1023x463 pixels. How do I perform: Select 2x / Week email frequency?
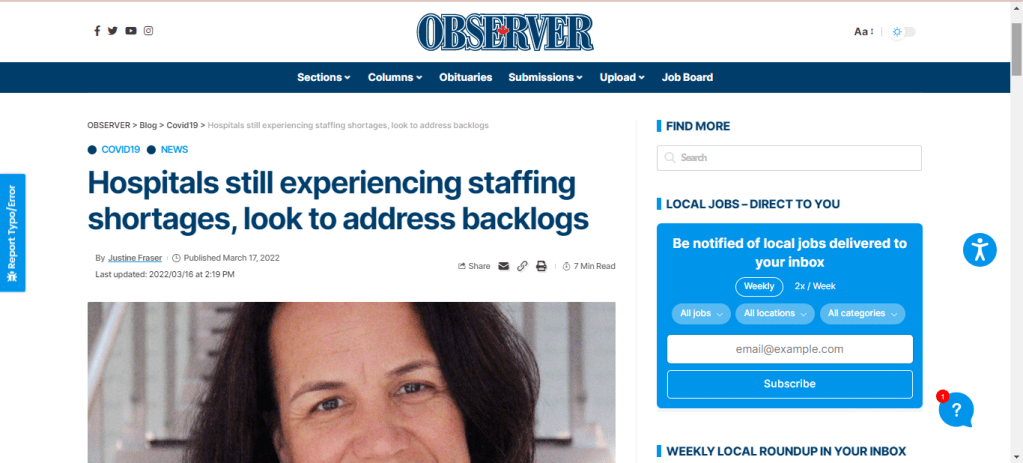point(815,286)
